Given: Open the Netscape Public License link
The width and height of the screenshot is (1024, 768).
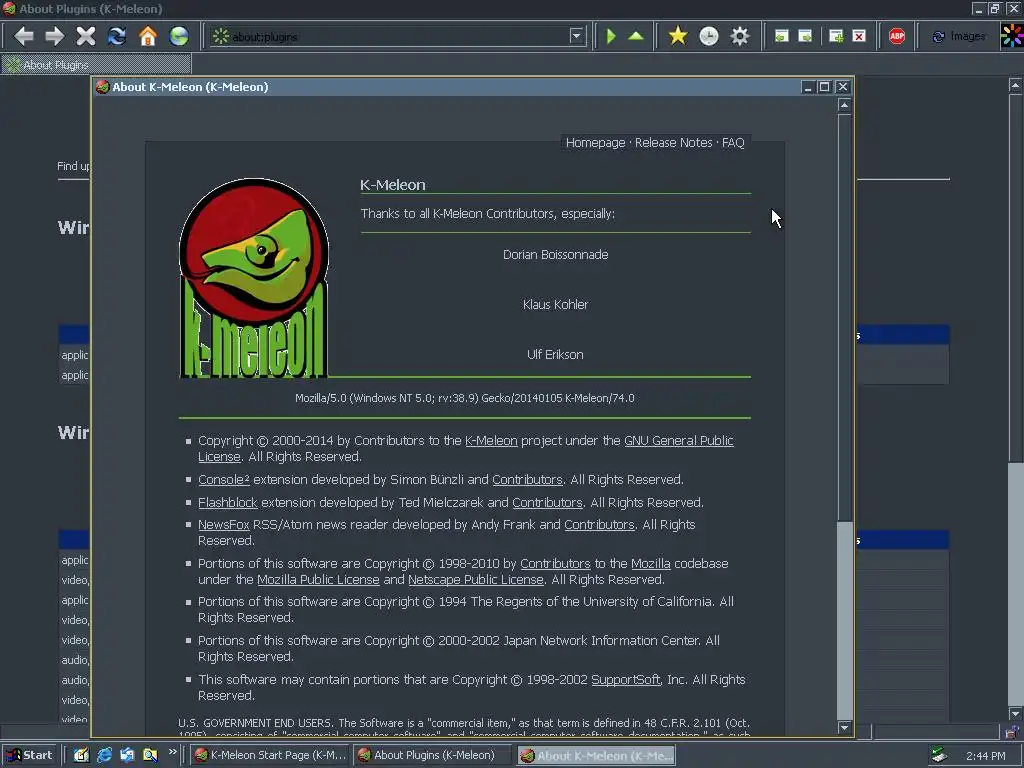Looking at the screenshot, I should point(475,579).
